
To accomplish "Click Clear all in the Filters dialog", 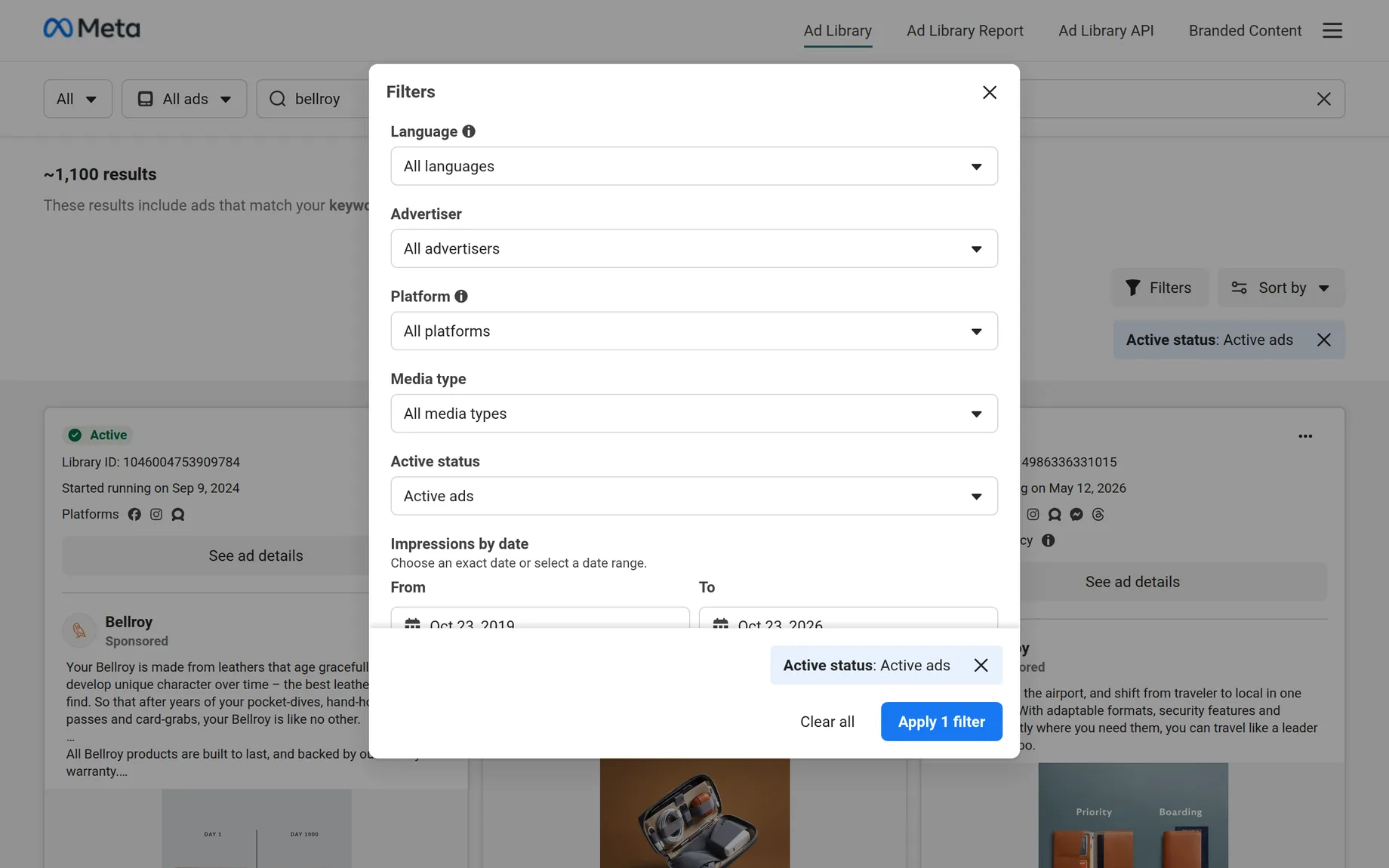I will tap(827, 722).
